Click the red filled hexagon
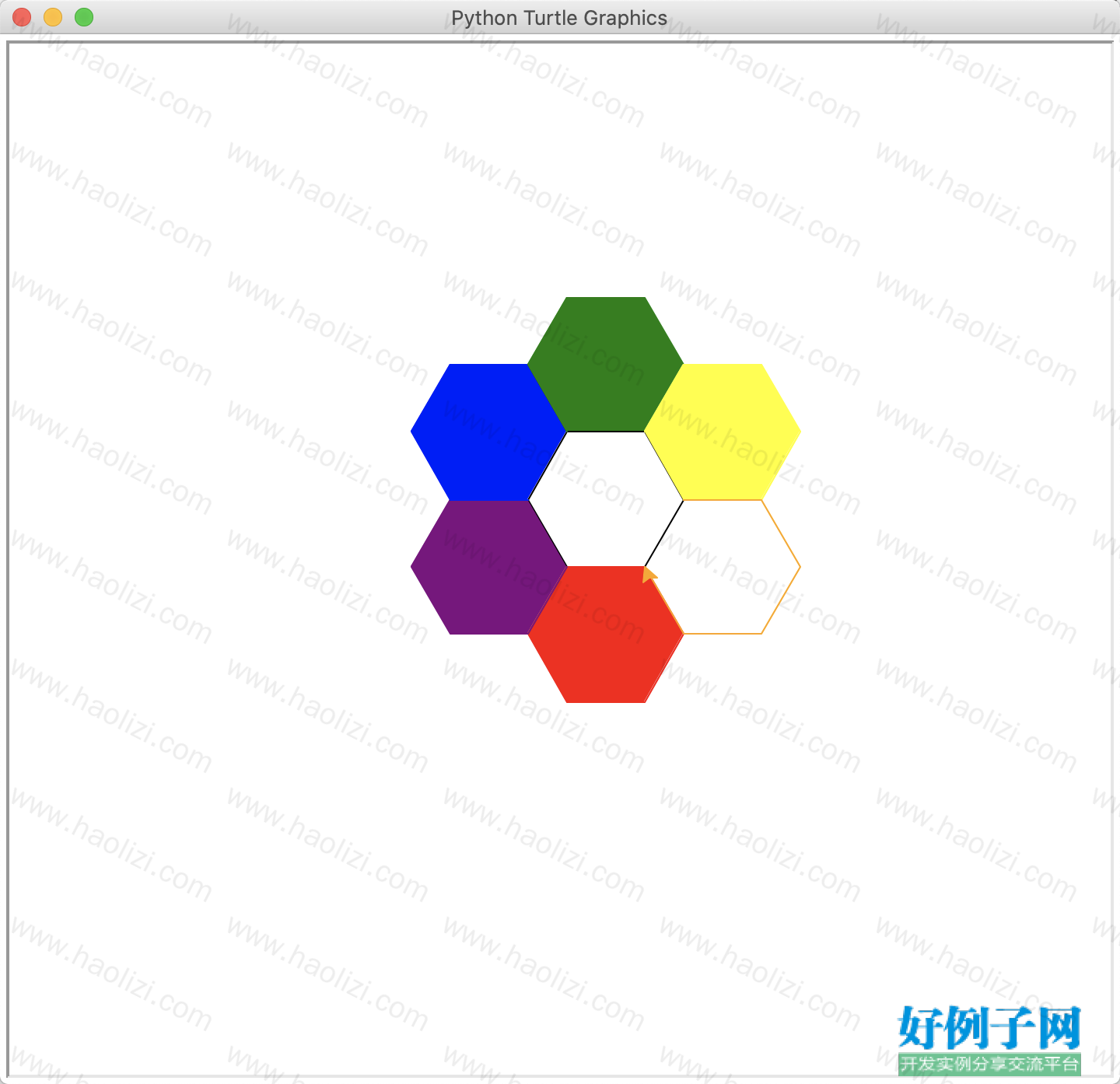Screen dimensions: 1120x1084 point(606,635)
